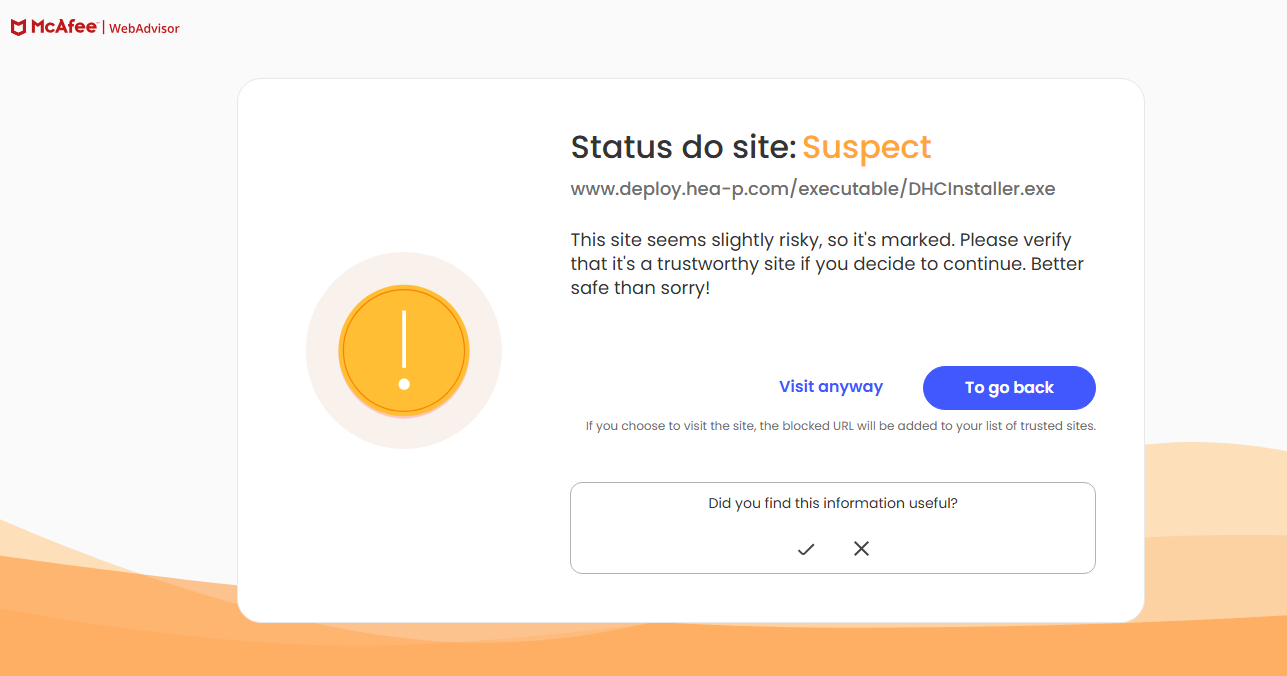Mark the information not useful with the X
This screenshot has width=1287, height=676.
click(x=861, y=548)
